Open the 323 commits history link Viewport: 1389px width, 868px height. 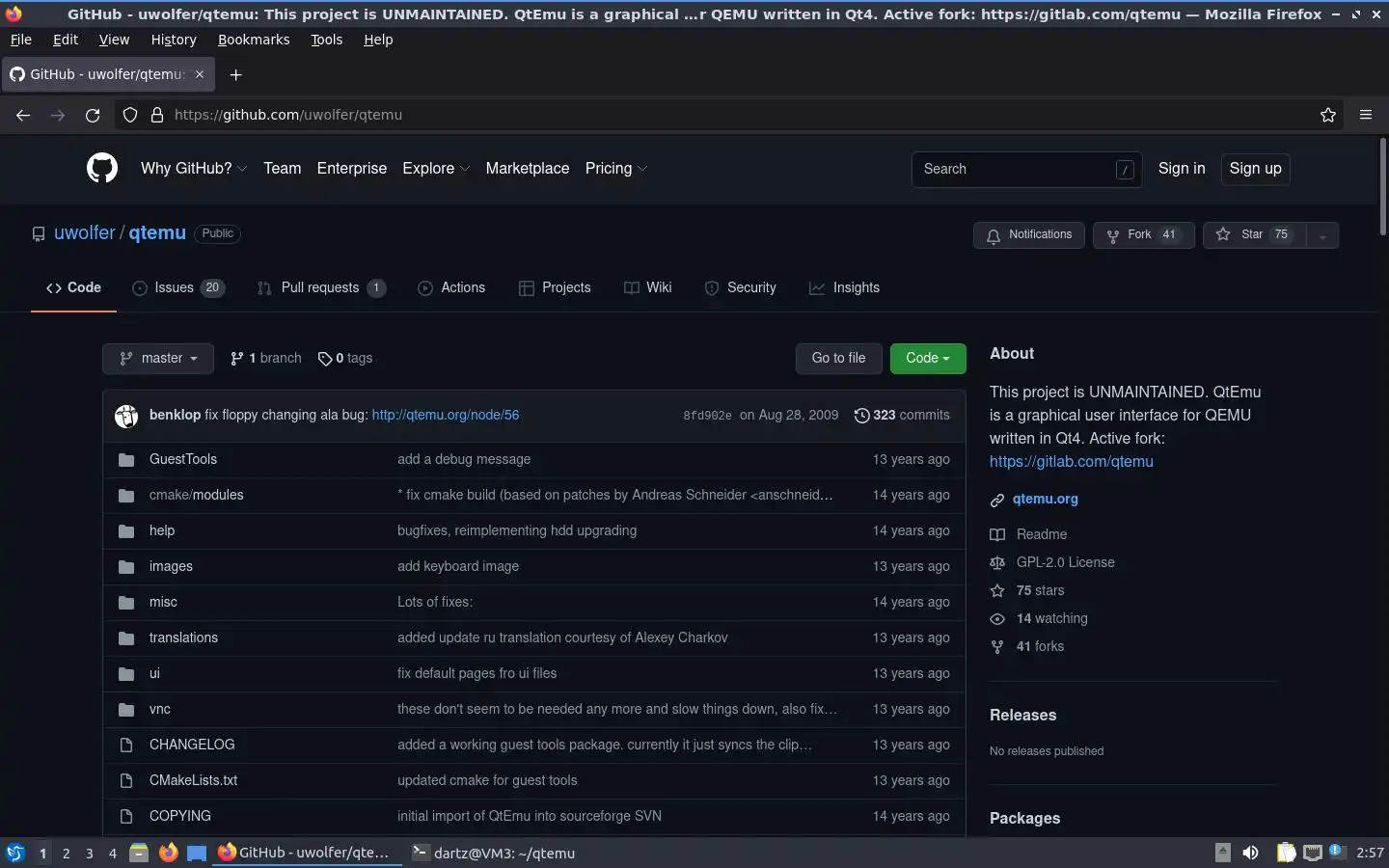click(x=902, y=416)
